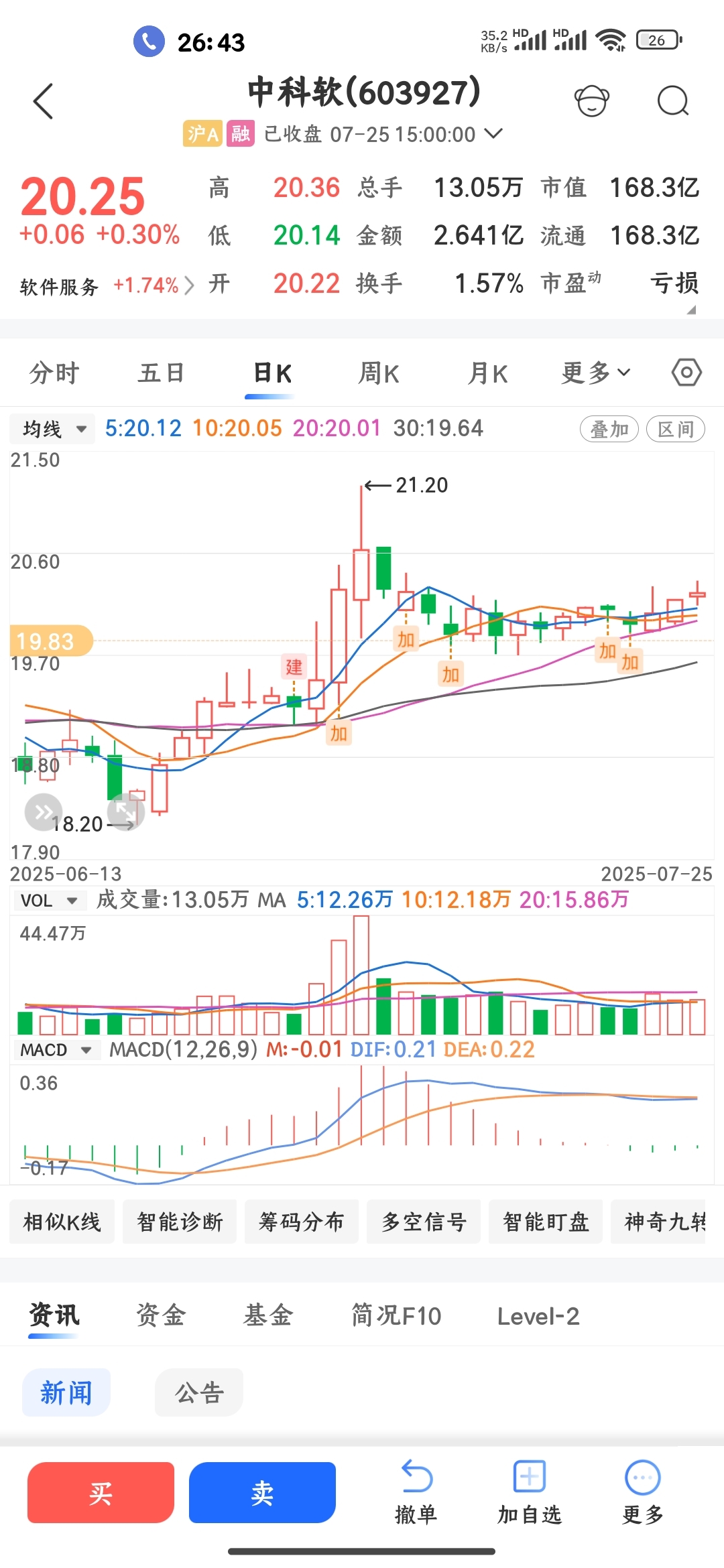Tap the blue 卖 sell button
Screen dimensions: 724x1568
point(262,1493)
